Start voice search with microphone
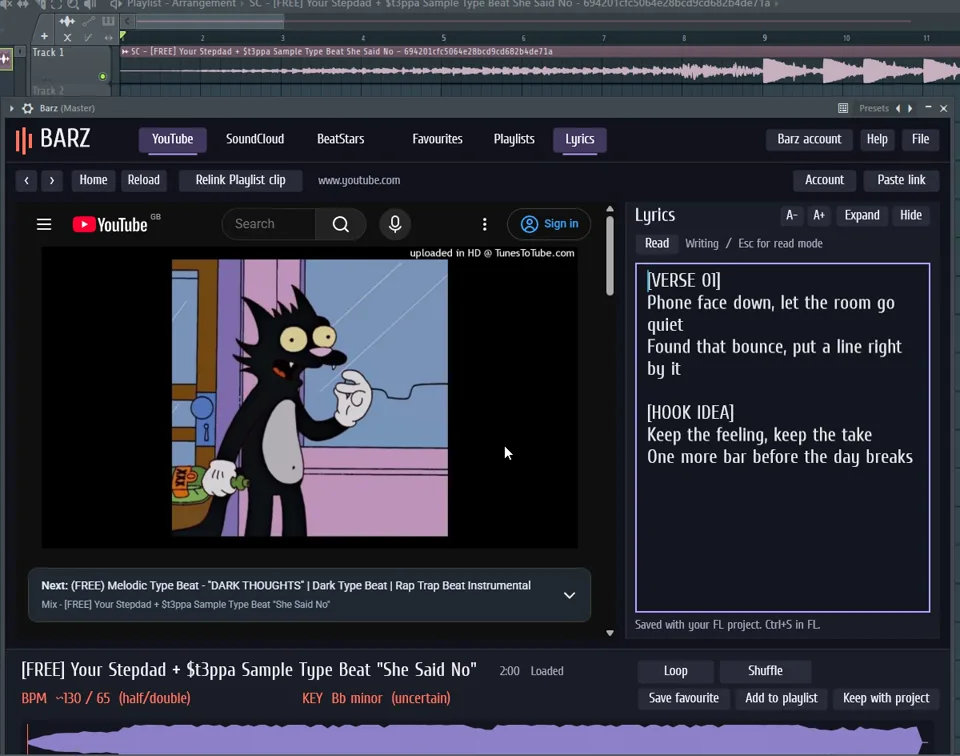Screen dimensions: 960x756 pos(395,225)
